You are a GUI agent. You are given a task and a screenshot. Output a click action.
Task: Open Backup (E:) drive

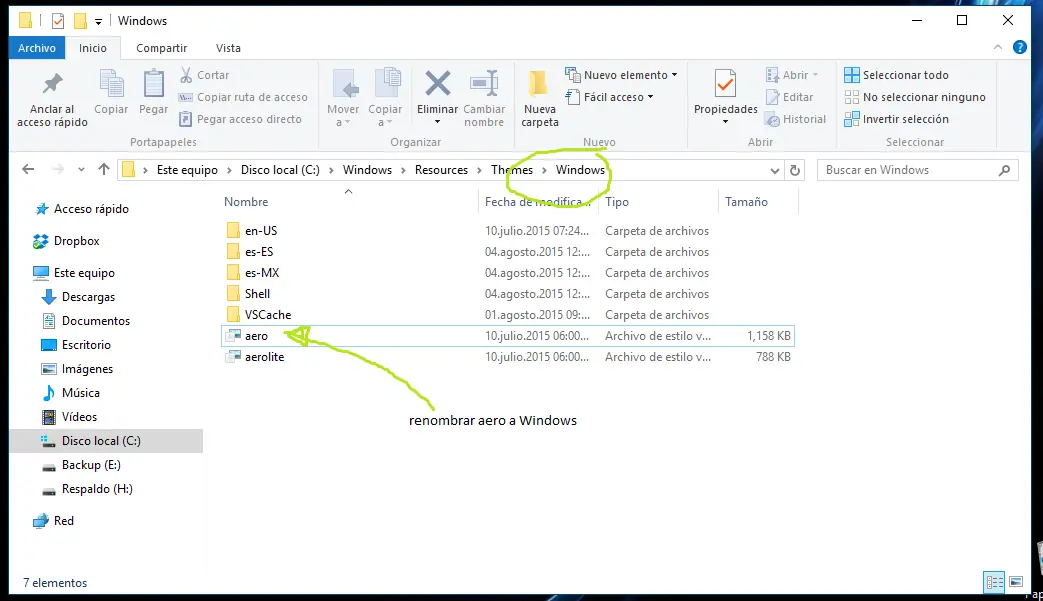click(80, 465)
